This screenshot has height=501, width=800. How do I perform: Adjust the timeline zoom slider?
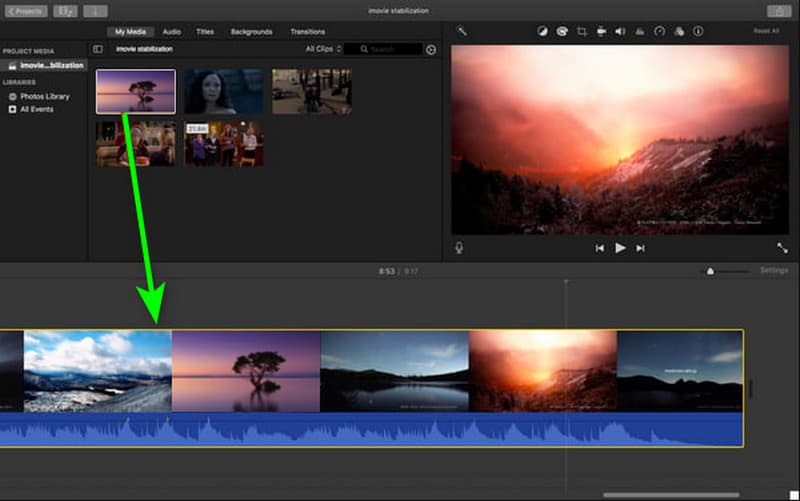(x=710, y=271)
